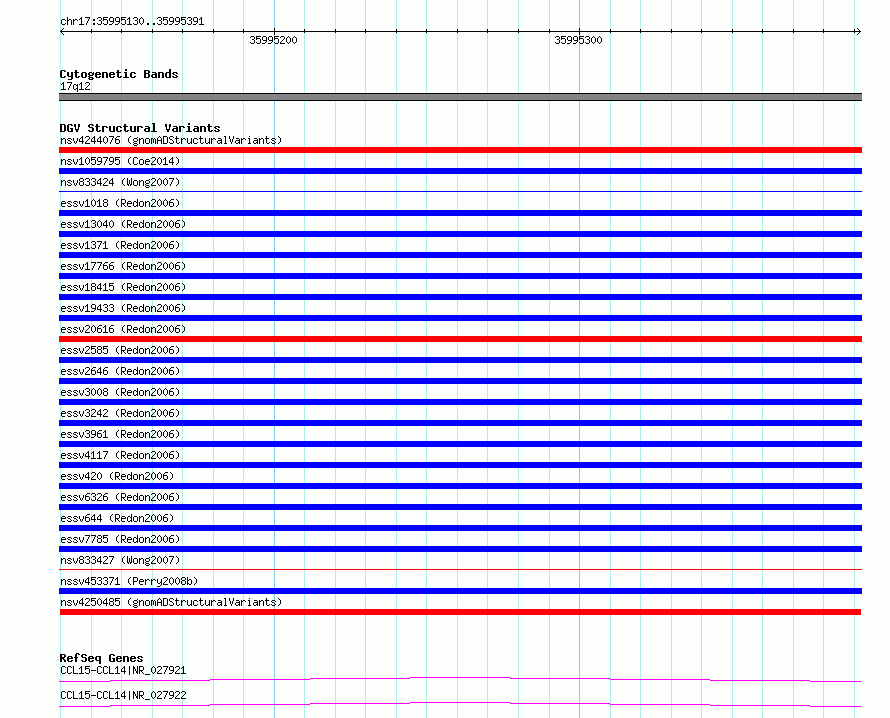The height and width of the screenshot is (718, 890).
Task: Select variant nsv4250485 (gnomADStructuralVariants) label
Action: pos(171,602)
